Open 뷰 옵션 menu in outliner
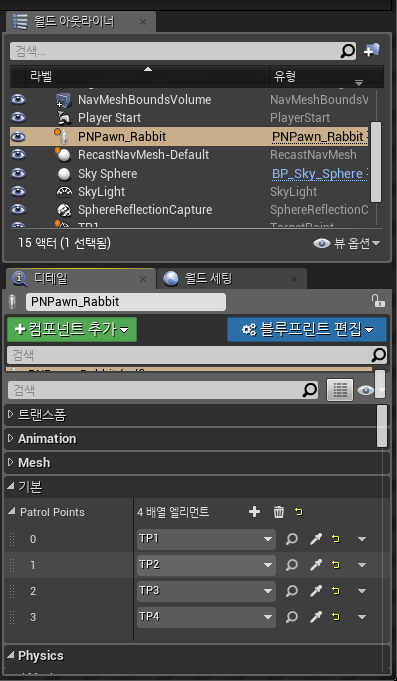The width and height of the screenshot is (397, 681). 347,243
